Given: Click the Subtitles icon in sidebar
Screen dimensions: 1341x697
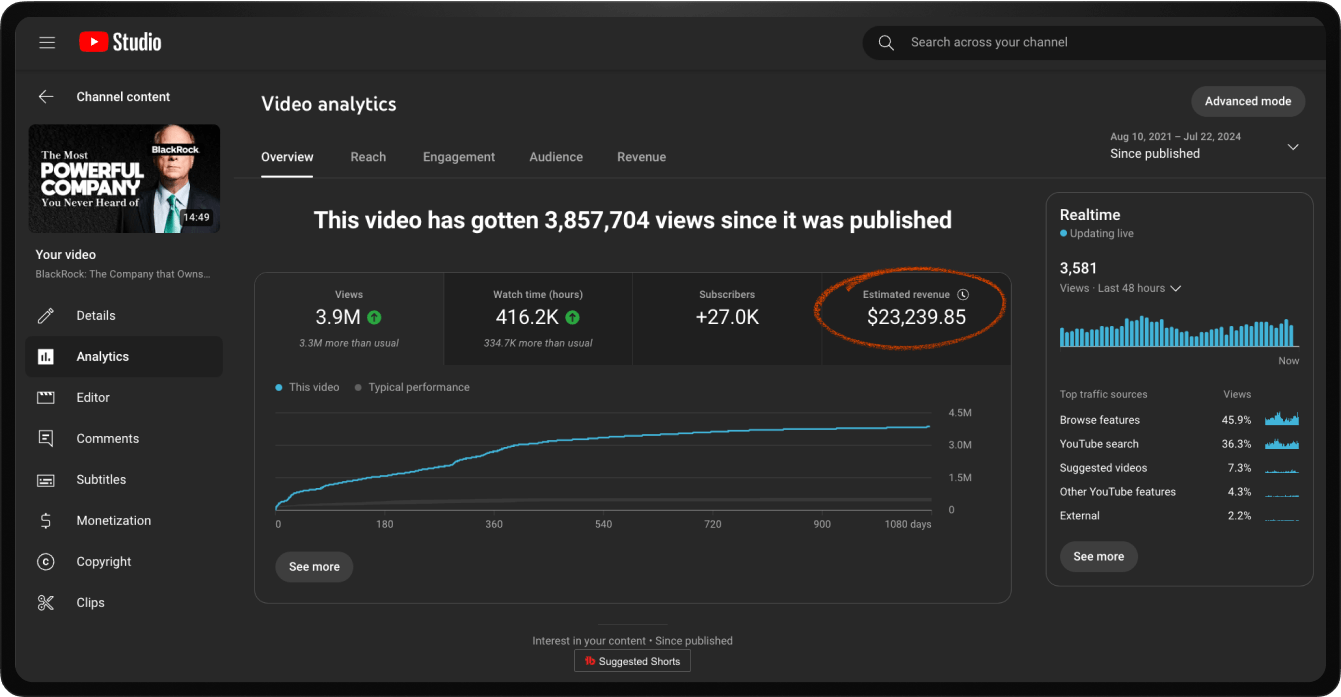Looking at the screenshot, I should click(46, 480).
